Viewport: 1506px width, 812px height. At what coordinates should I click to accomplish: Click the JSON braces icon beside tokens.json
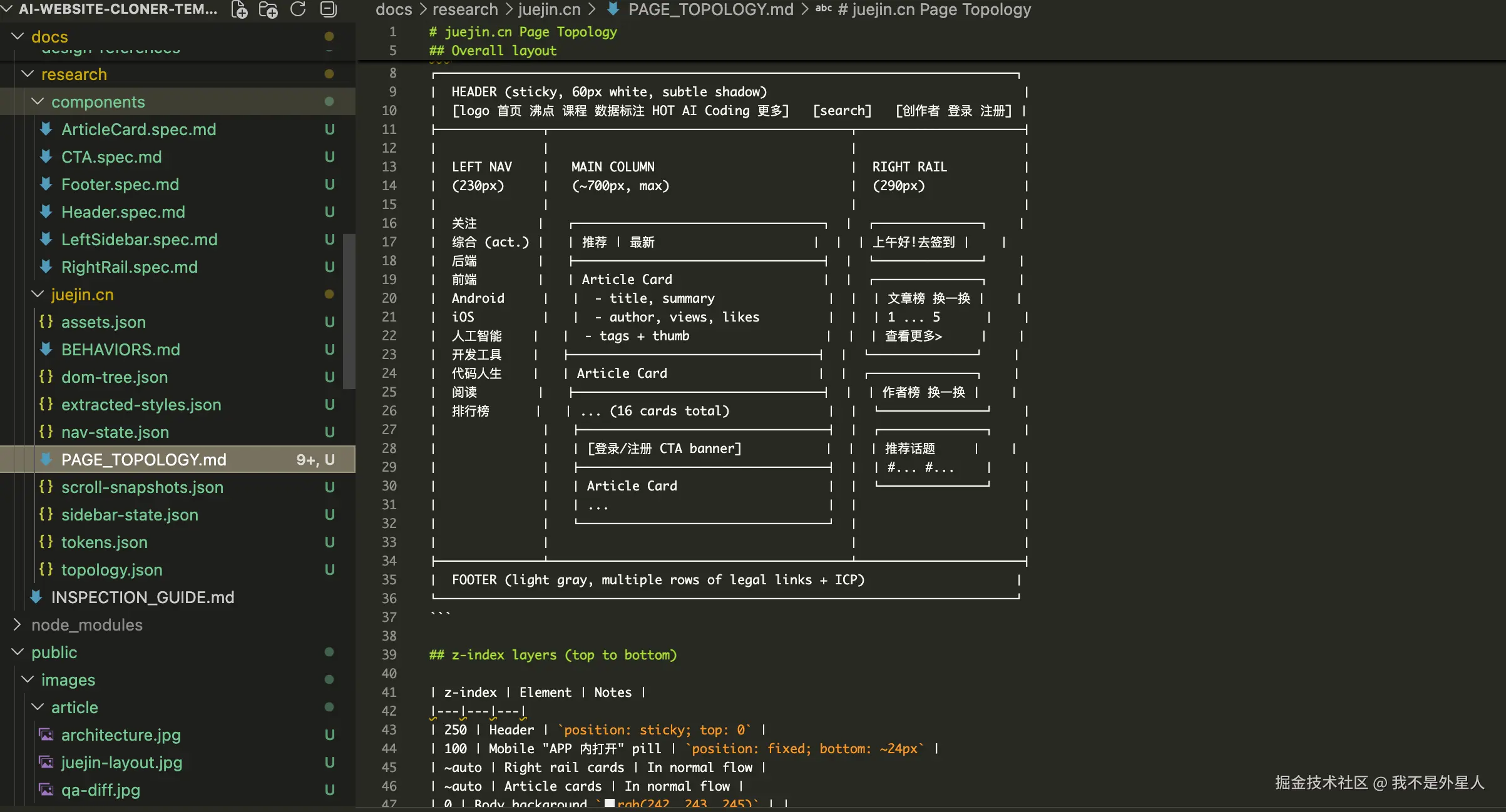click(x=46, y=542)
